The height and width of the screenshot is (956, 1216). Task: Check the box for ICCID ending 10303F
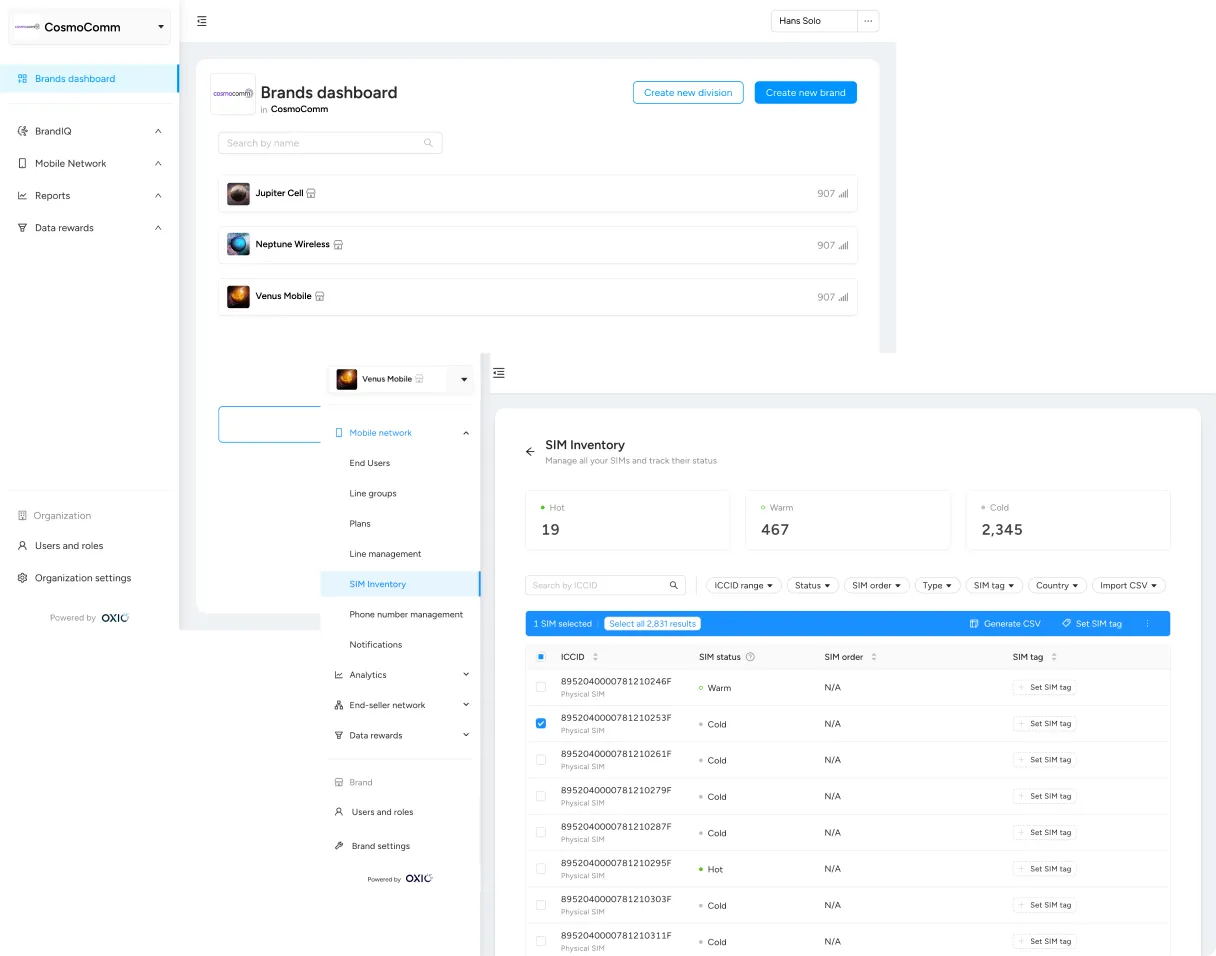click(x=541, y=905)
